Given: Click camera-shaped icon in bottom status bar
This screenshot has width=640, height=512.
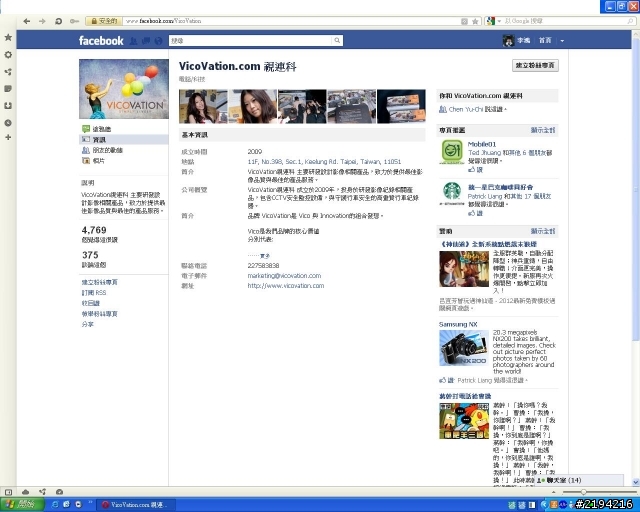Looking at the screenshot, I should tap(59, 492).
